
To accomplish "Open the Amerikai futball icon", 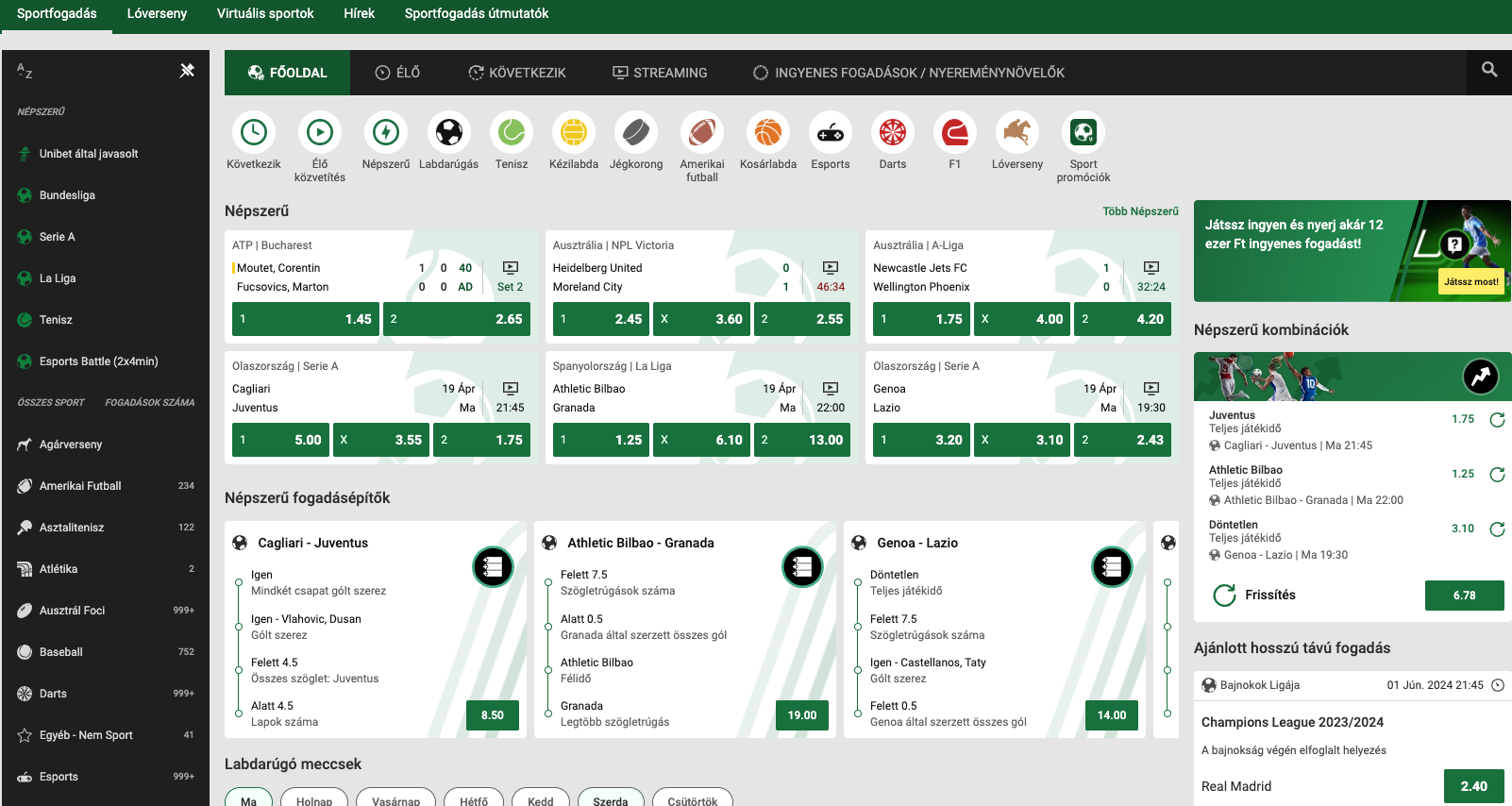I will point(702,133).
